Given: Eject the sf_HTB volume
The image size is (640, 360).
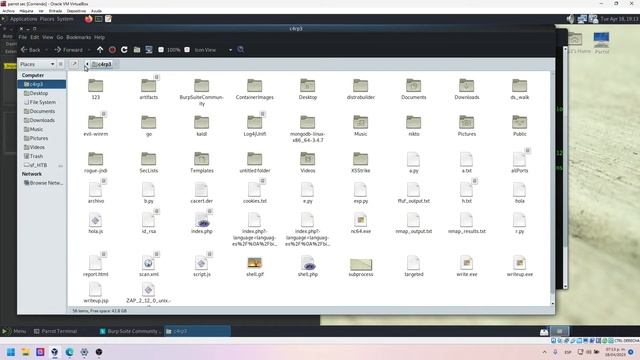Looking at the screenshot, I should (60, 165).
